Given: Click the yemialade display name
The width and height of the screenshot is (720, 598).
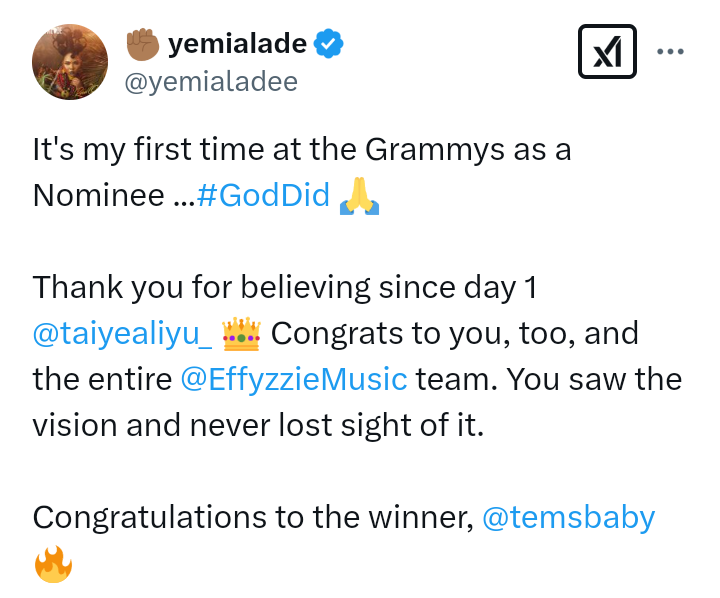Looking at the screenshot, I should [237, 44].
